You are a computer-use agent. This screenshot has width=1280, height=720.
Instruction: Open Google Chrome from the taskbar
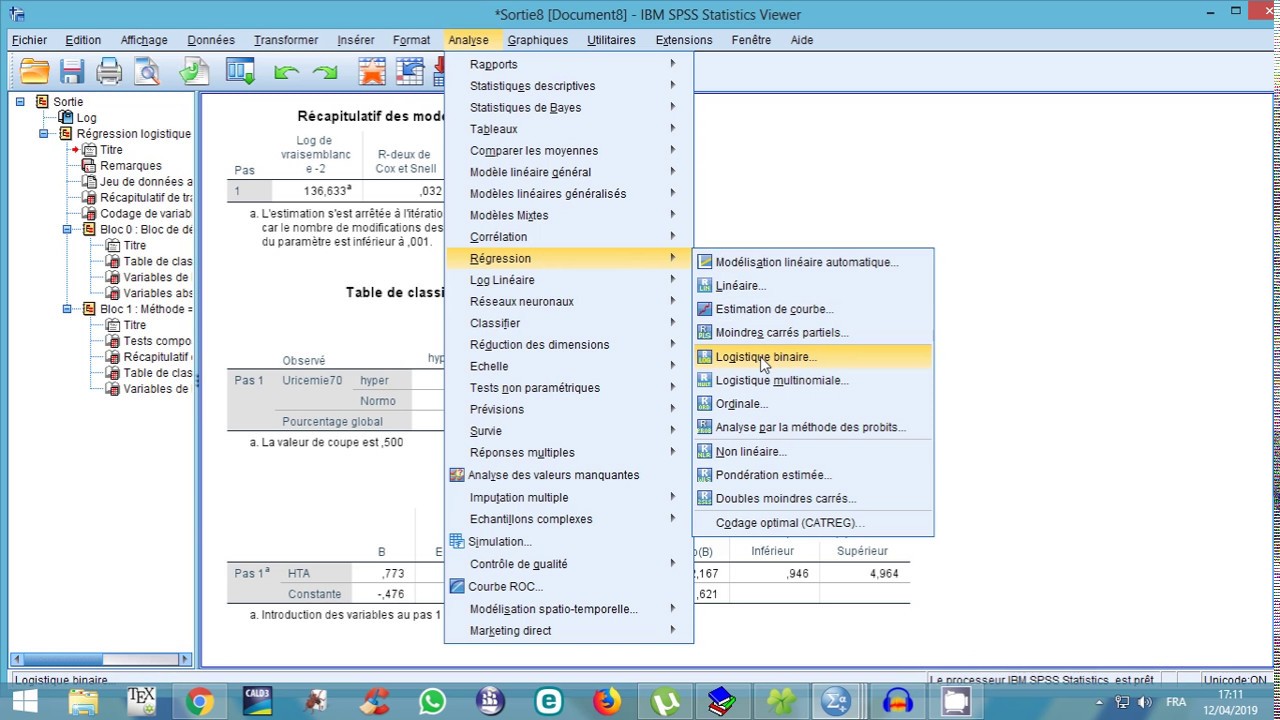pyautogui.click(x=199, y=702)
